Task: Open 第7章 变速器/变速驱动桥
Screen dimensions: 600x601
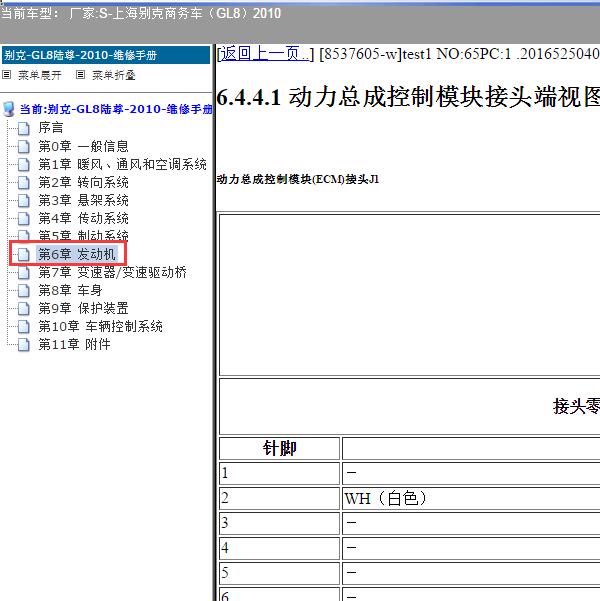Action: point(112,272)
